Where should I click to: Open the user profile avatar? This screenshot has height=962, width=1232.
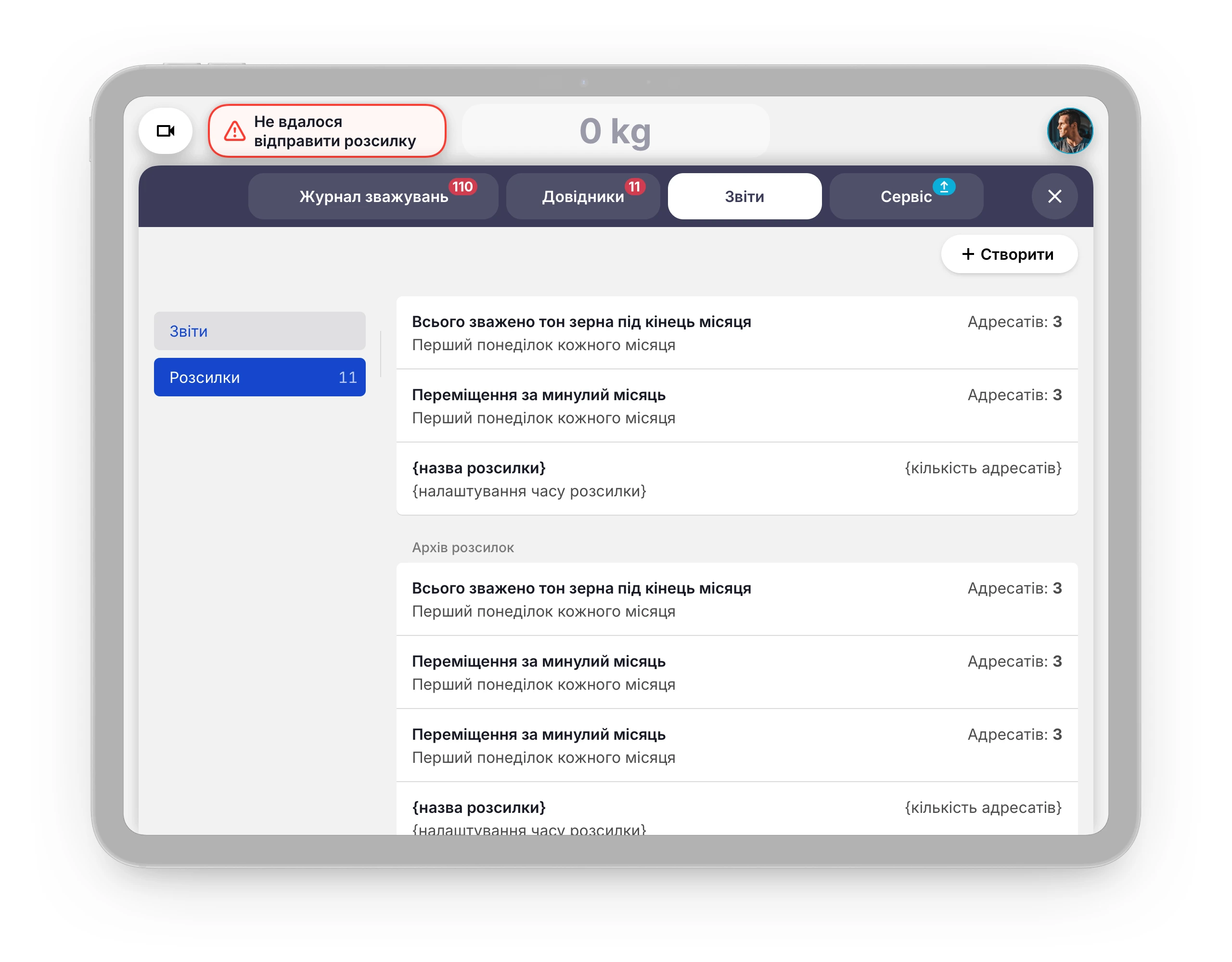(x=1069, y=131)
